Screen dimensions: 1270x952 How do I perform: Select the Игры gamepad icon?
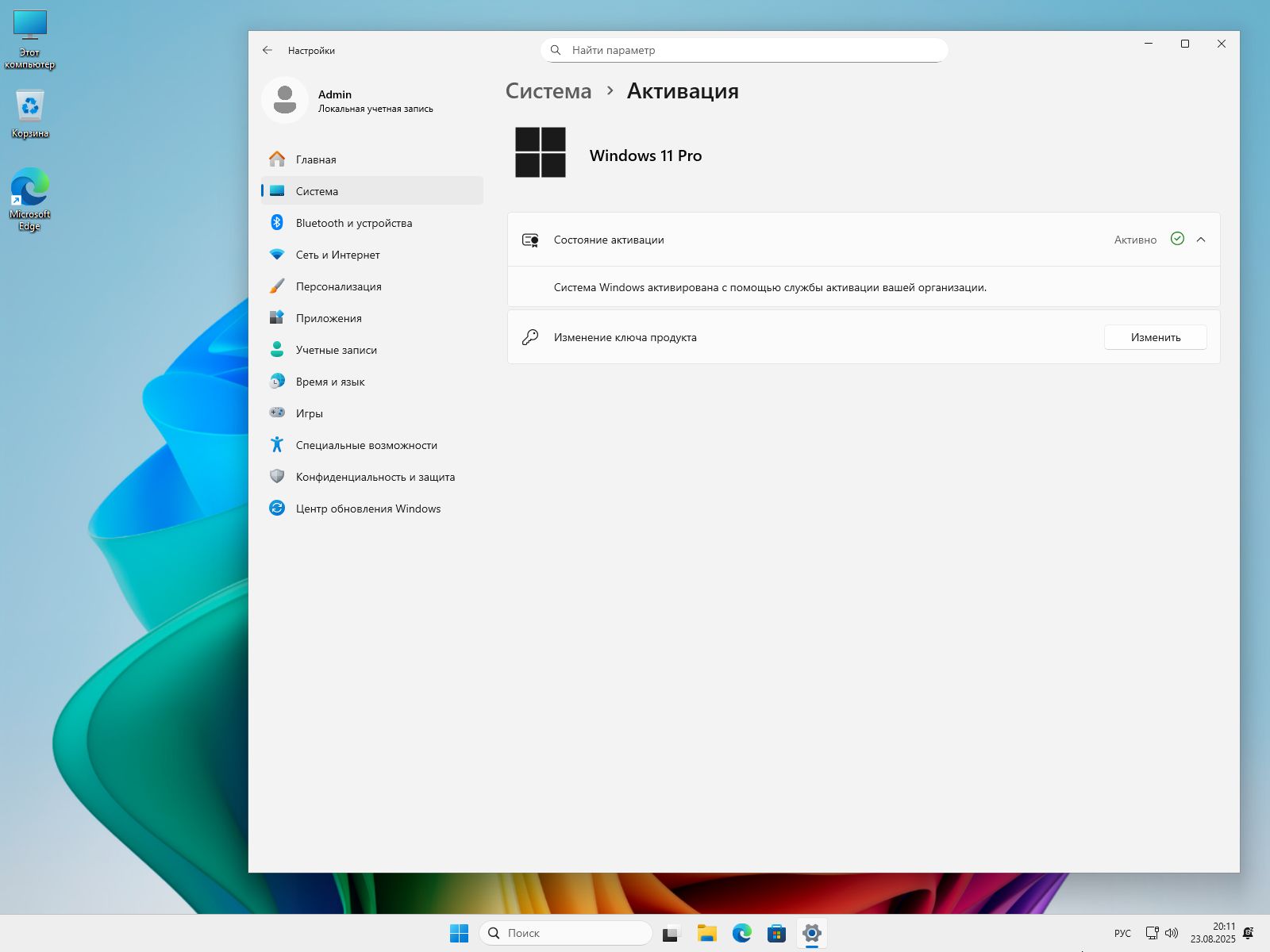[x=277, y=413]
